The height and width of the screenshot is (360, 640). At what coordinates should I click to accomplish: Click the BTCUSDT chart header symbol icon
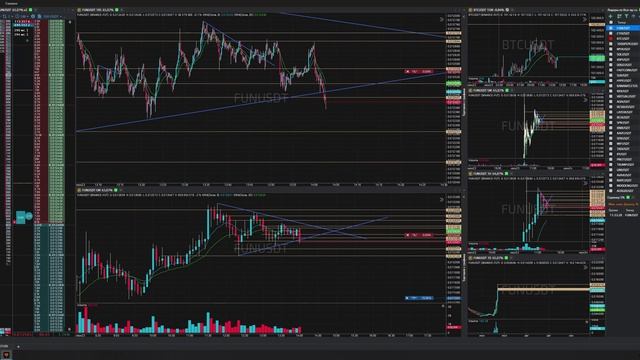coord(470,10)
